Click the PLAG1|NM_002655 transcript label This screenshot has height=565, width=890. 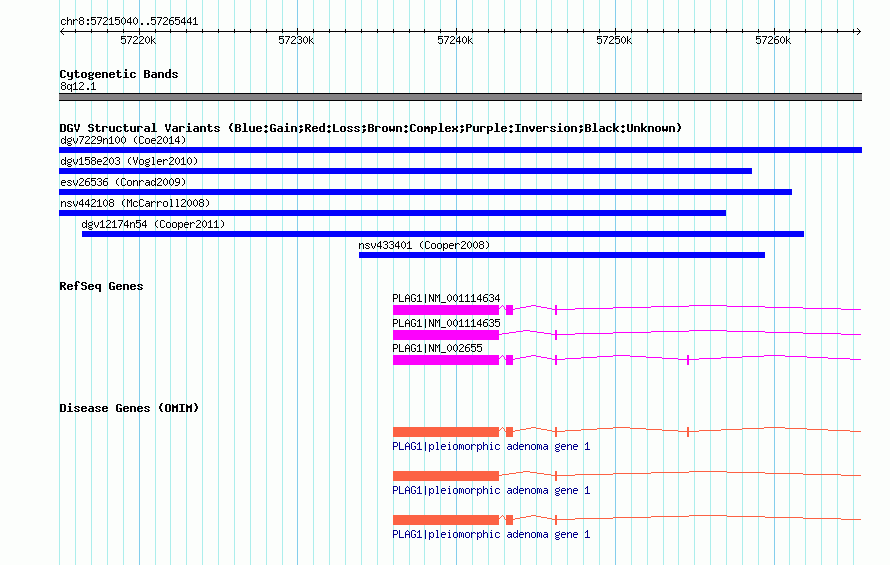point(438,348)
